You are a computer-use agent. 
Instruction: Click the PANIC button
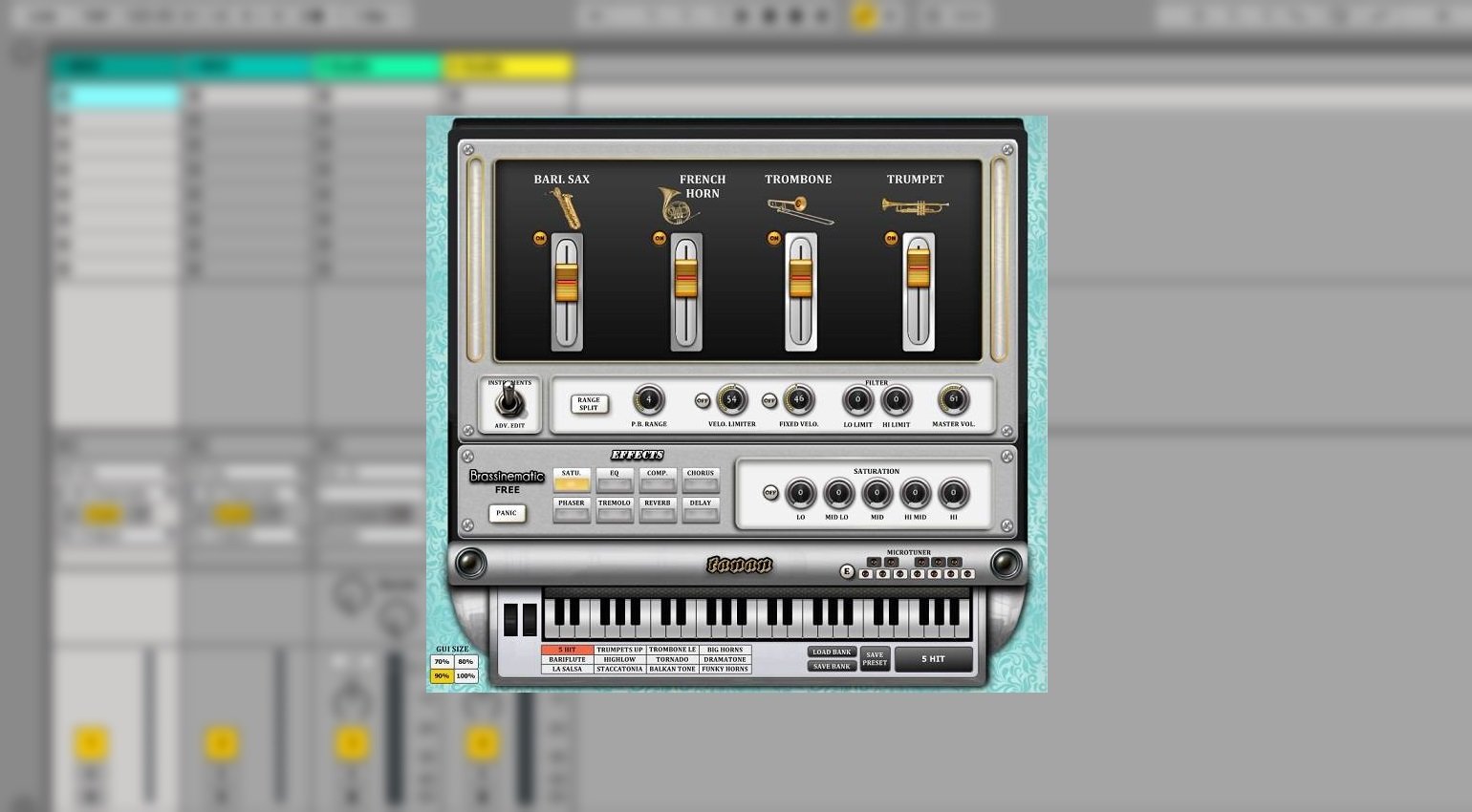pos(507,513)
